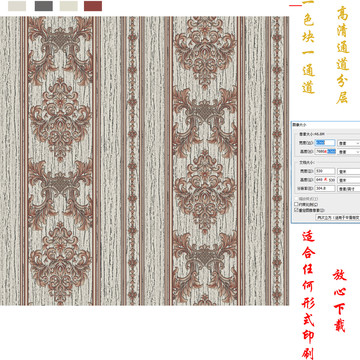Open the pixel width unit dropdown
Screen dimensions: 360x360
click(349, 143)
